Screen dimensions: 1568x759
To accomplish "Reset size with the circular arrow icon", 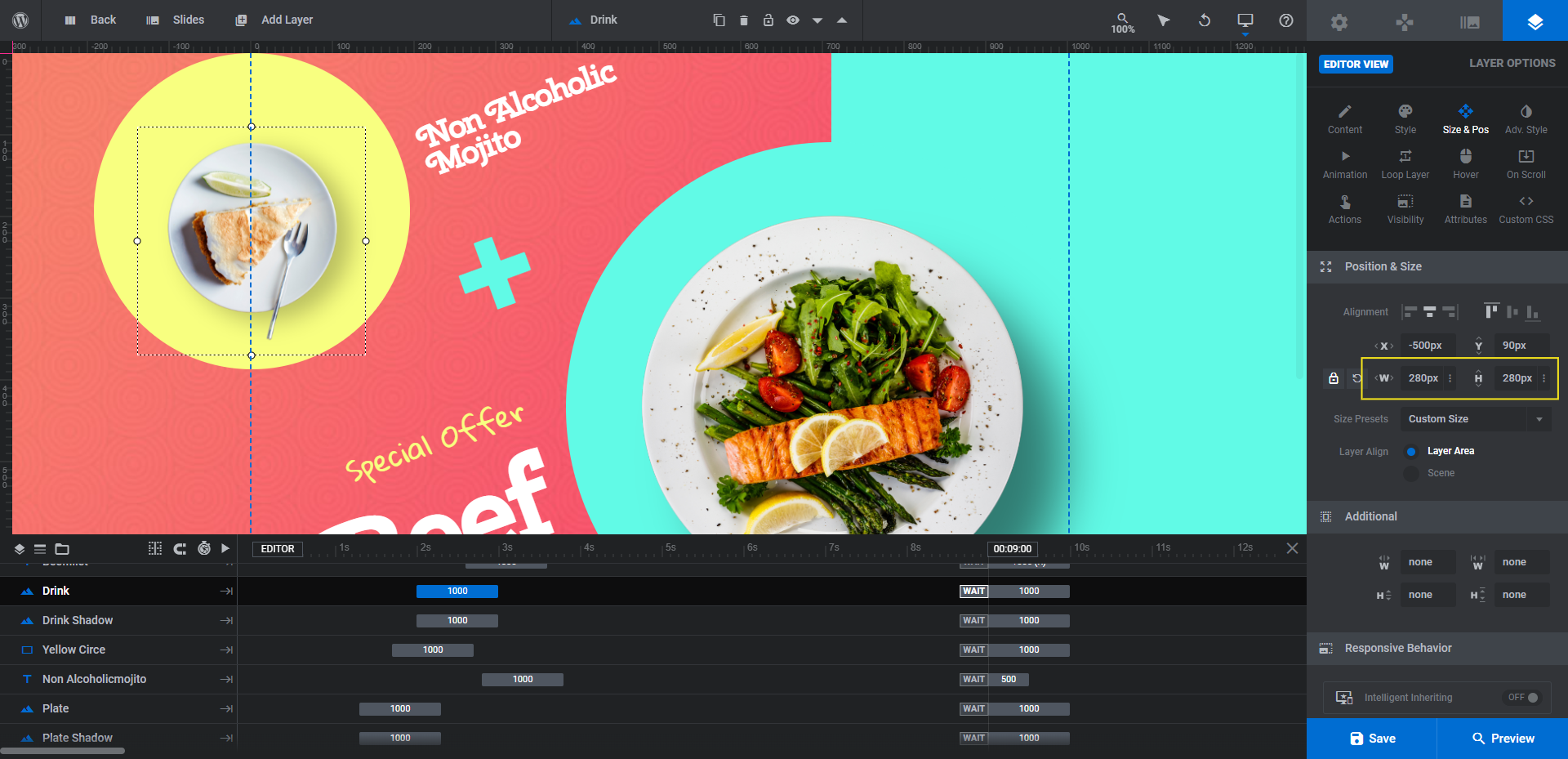I will pyautogui.click(x=1356, y=378).
